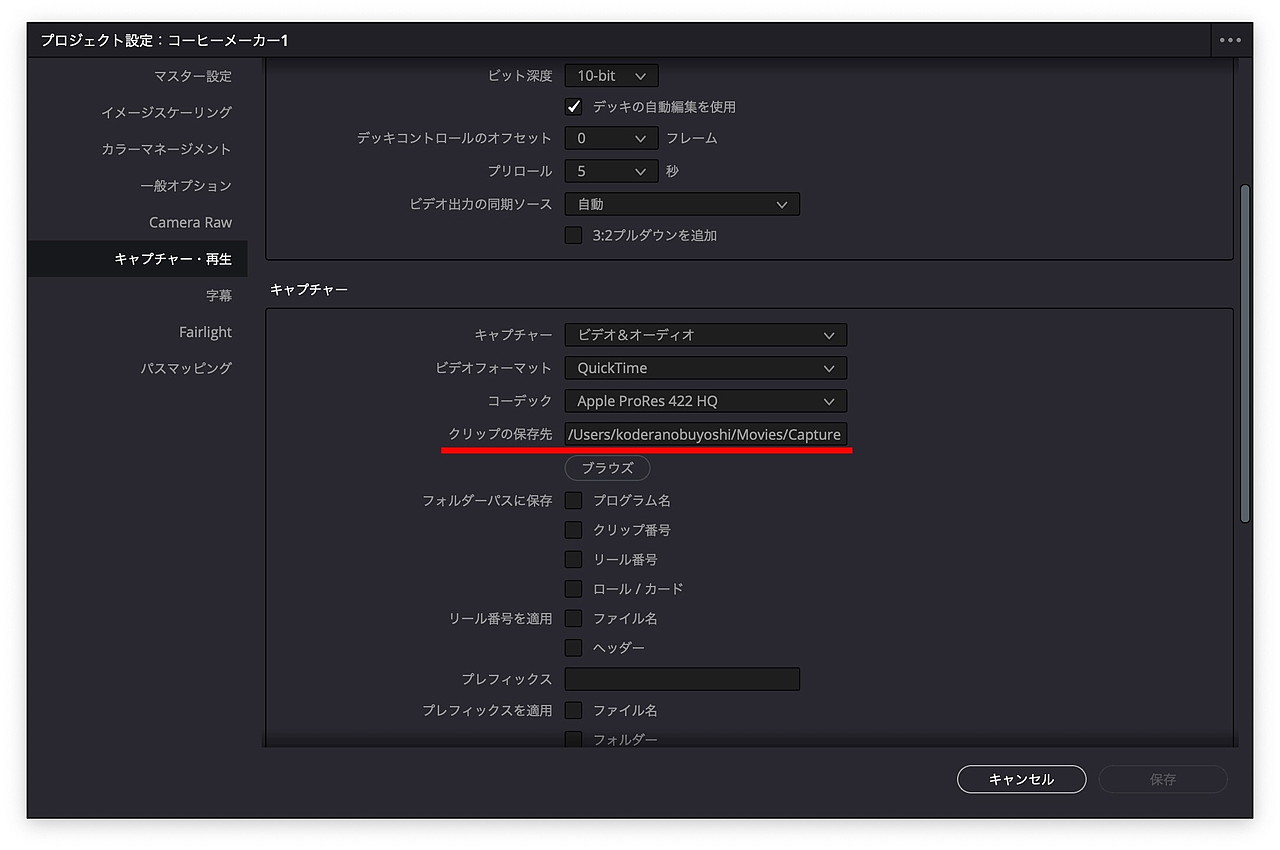
Task: Click the ブラウズ button
Action: tap(607, 467)
